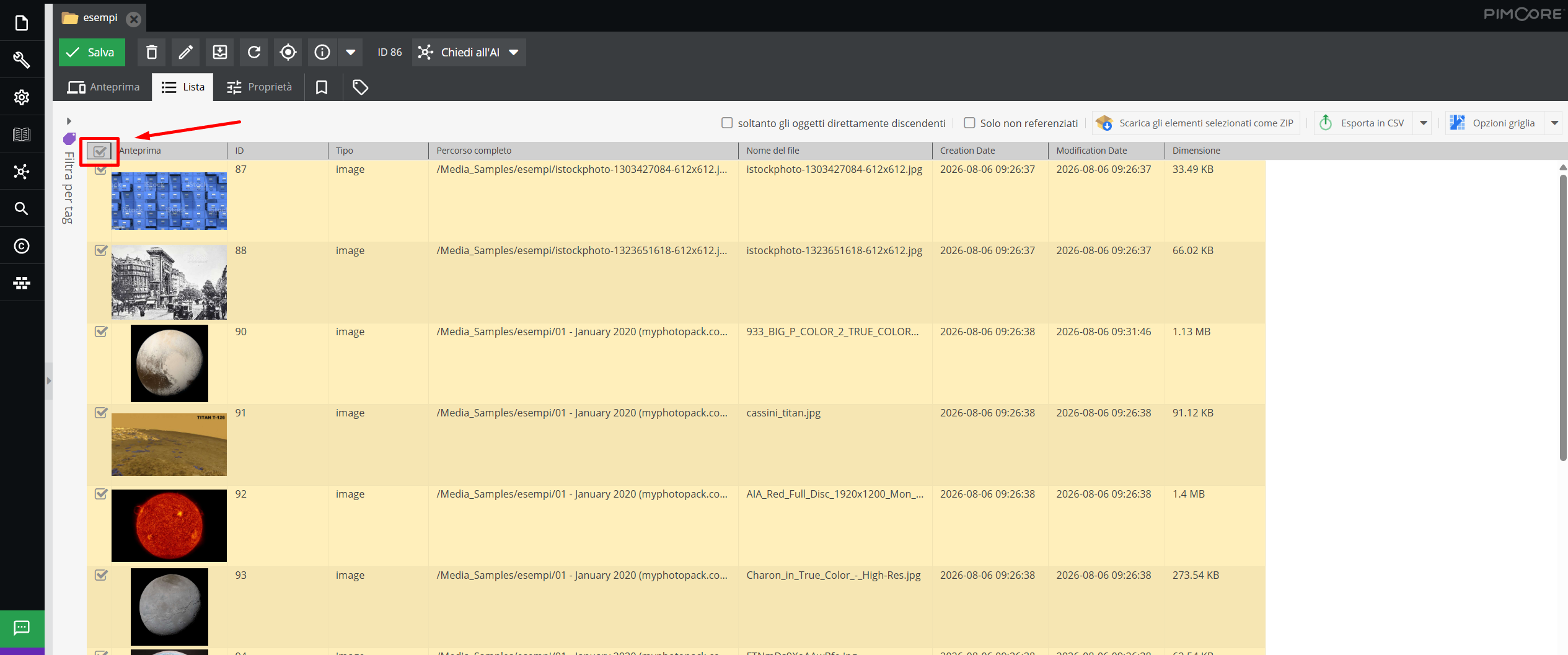Open the blue crates thumbnail in row 87
1568x655 pixels.
(x=169, y=201)
